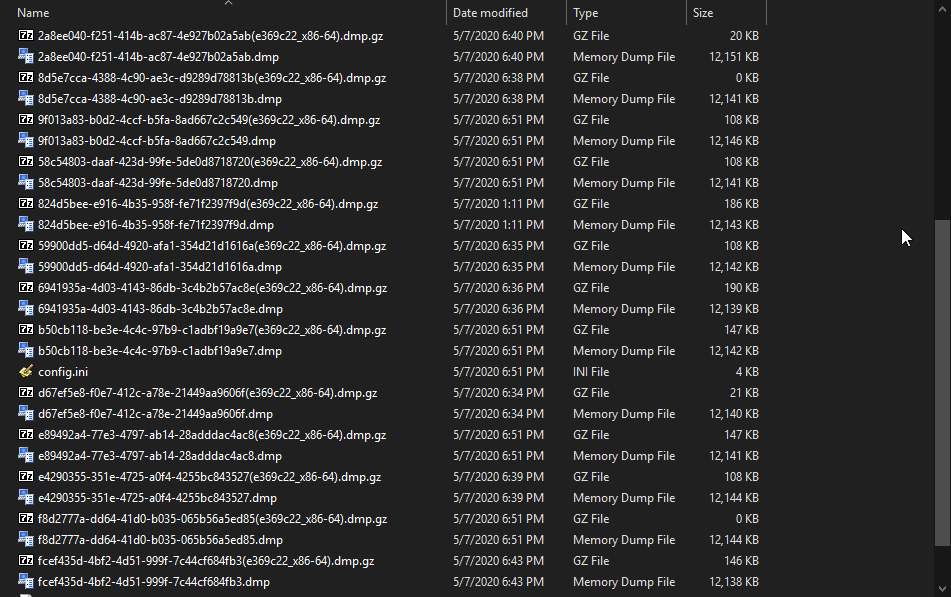Click the dump icon of e89492a4-77e3 .dmp file
This screenshot has width=951, height=597.
[x=25, y=455]
